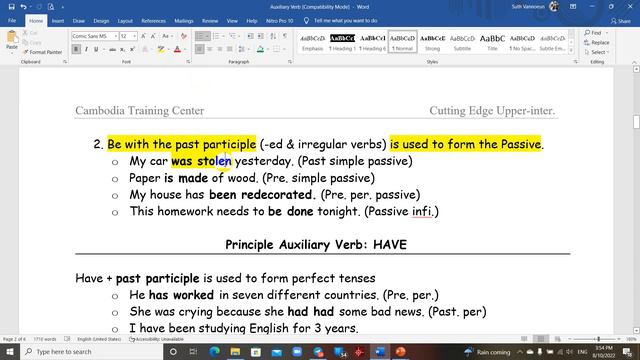Click the Share button

pyautogui.click(x=620, y=21)
